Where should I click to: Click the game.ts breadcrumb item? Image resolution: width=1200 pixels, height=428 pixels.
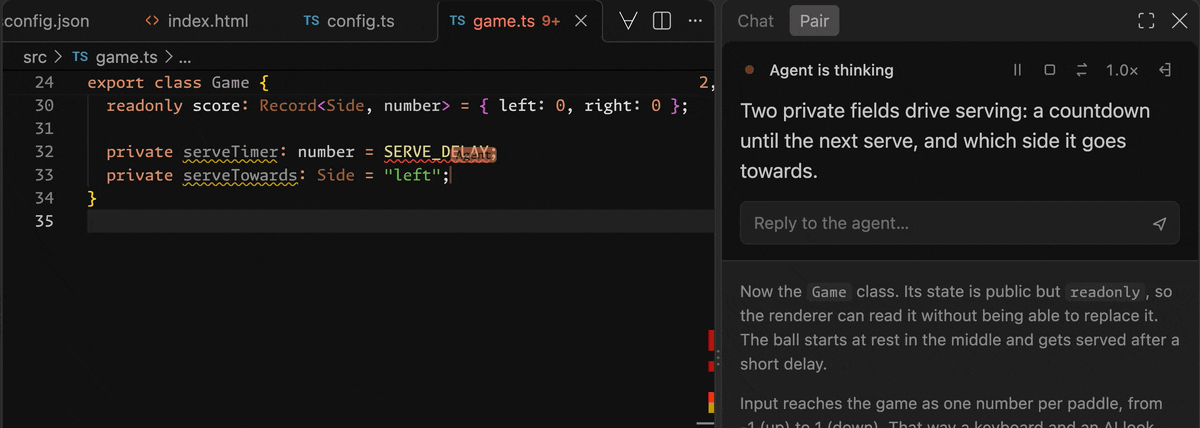[115, 57]
